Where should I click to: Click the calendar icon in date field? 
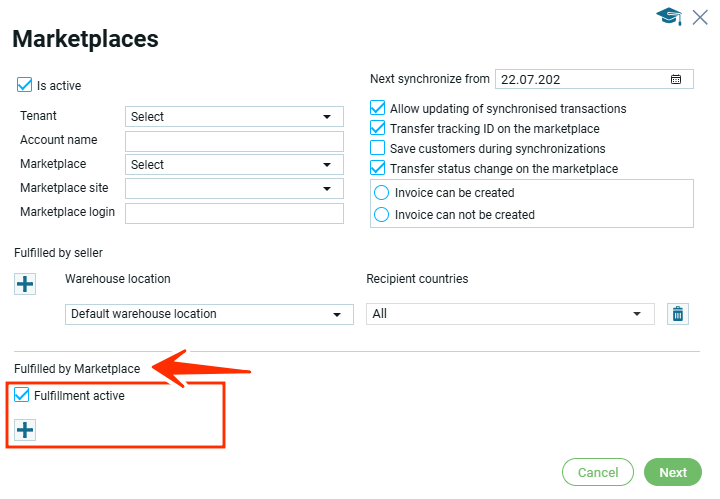tap(676, 79)
